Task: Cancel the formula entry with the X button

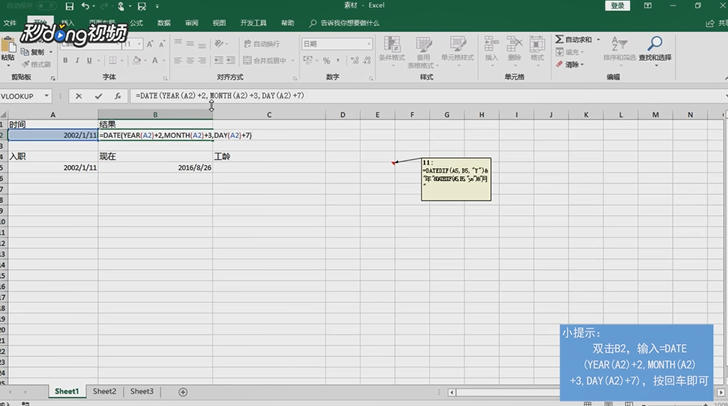Action: coord(78,96)
